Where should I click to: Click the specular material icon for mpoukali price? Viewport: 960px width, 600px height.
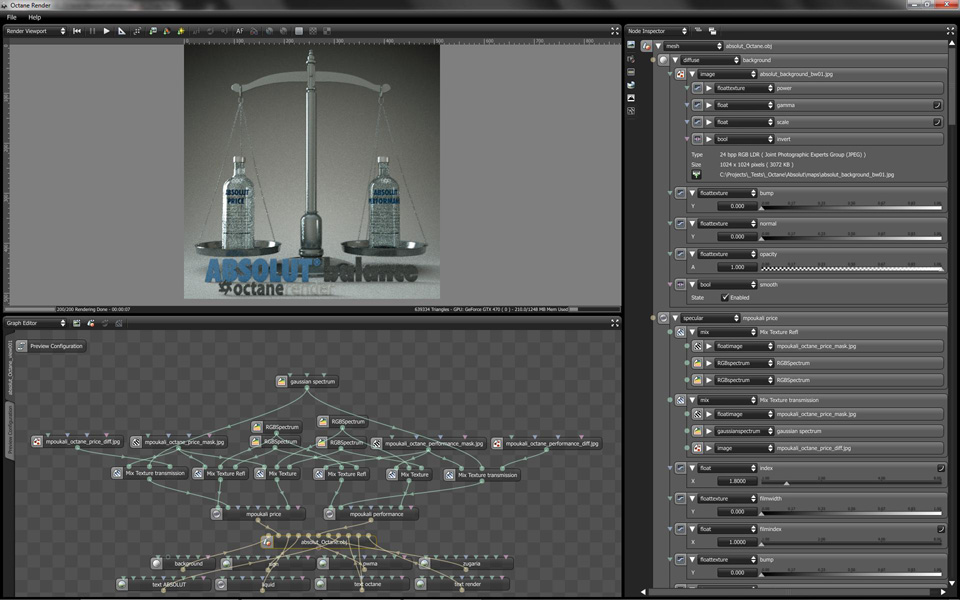664,318
